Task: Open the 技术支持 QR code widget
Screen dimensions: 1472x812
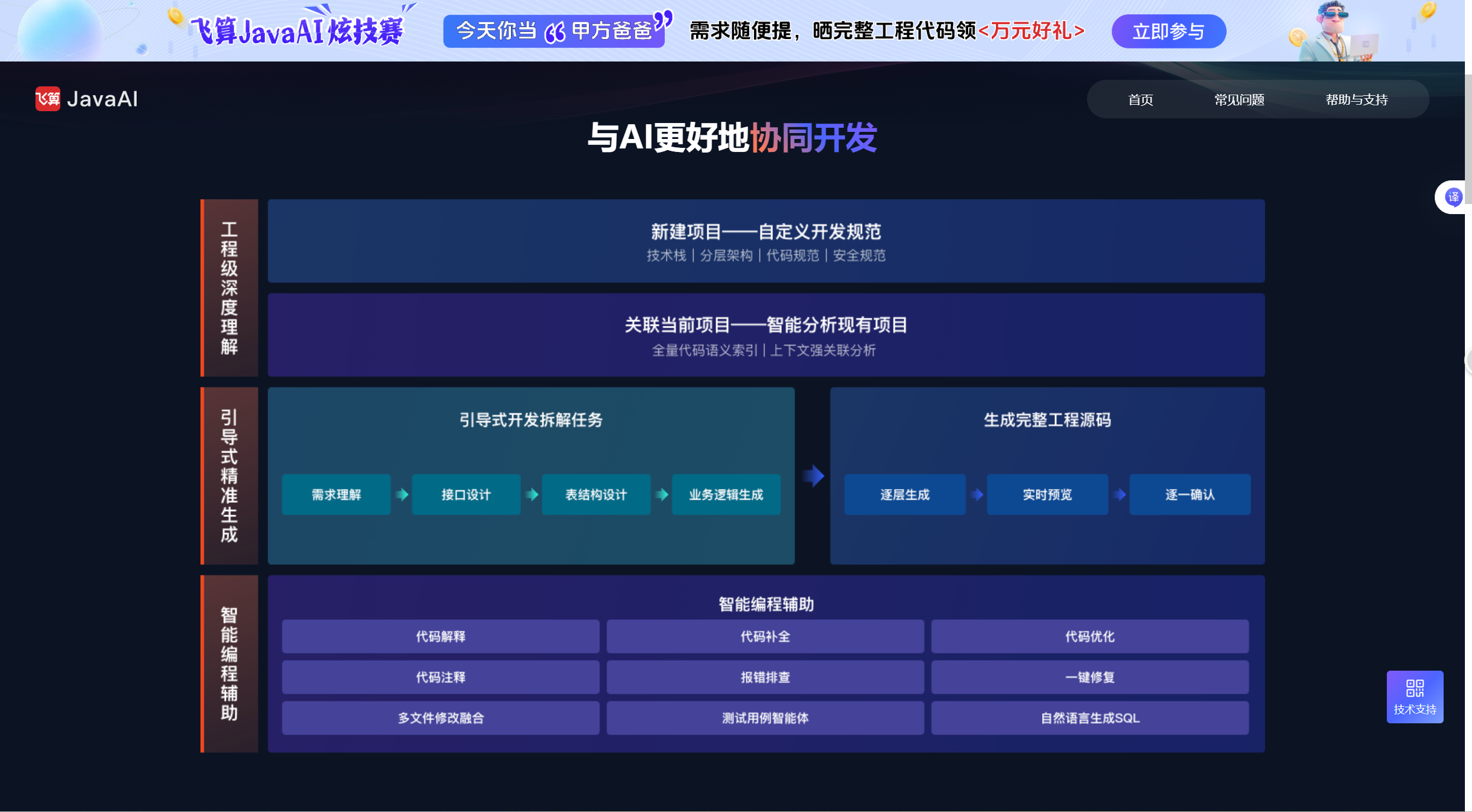Action: [x=1415, y=697]
